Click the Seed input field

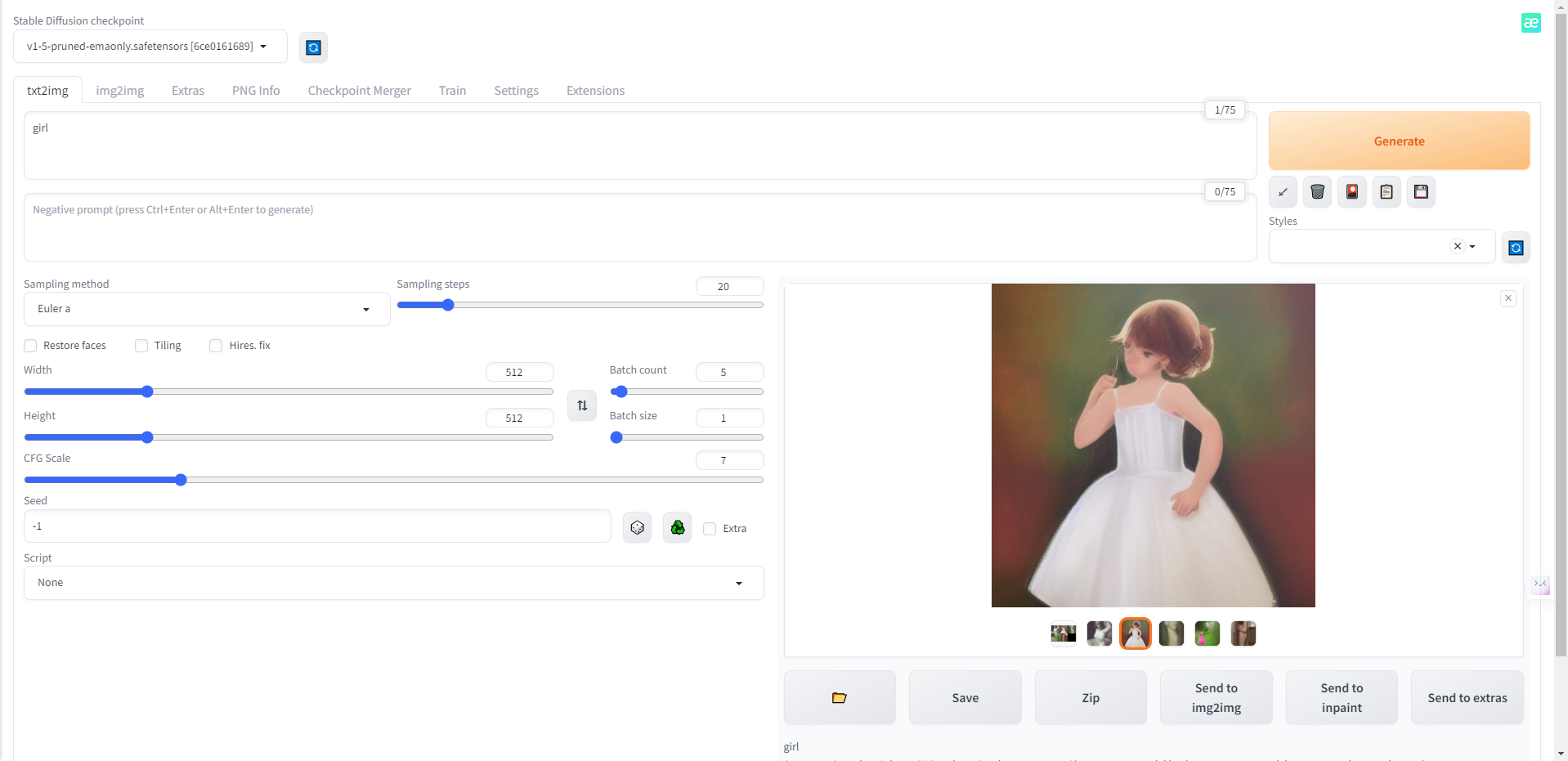pyautogui.click(x=317, y=526)
